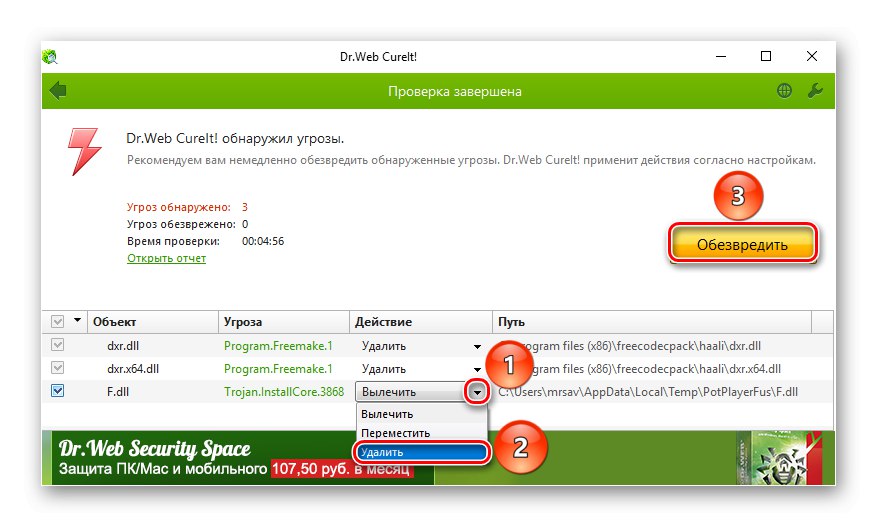The width and height of the screenshot is (877, 527).
Task: Click the Dr.Web product box image in the banner
Action: 780,458
